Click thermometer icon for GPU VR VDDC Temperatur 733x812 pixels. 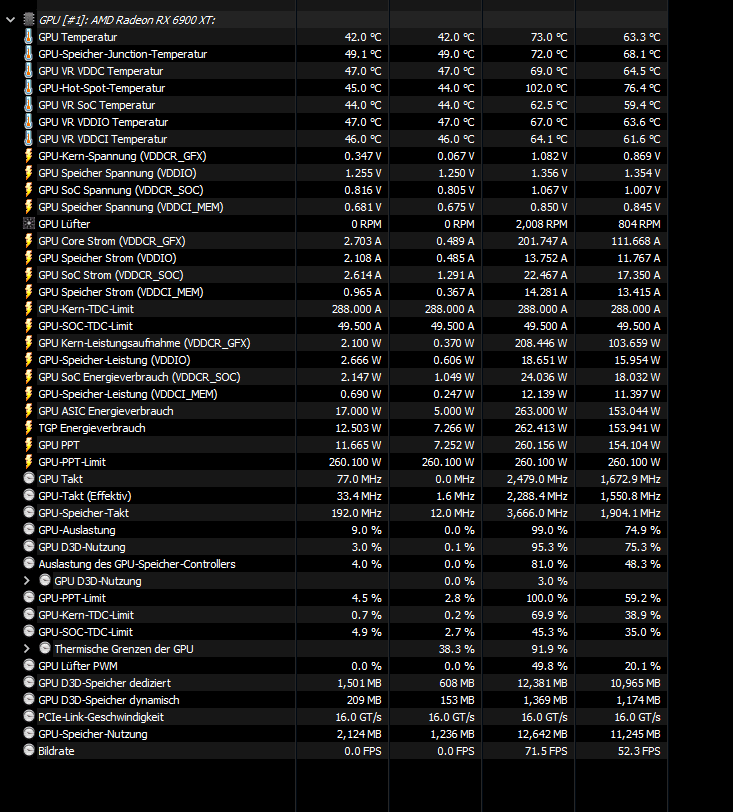(28, 71)
